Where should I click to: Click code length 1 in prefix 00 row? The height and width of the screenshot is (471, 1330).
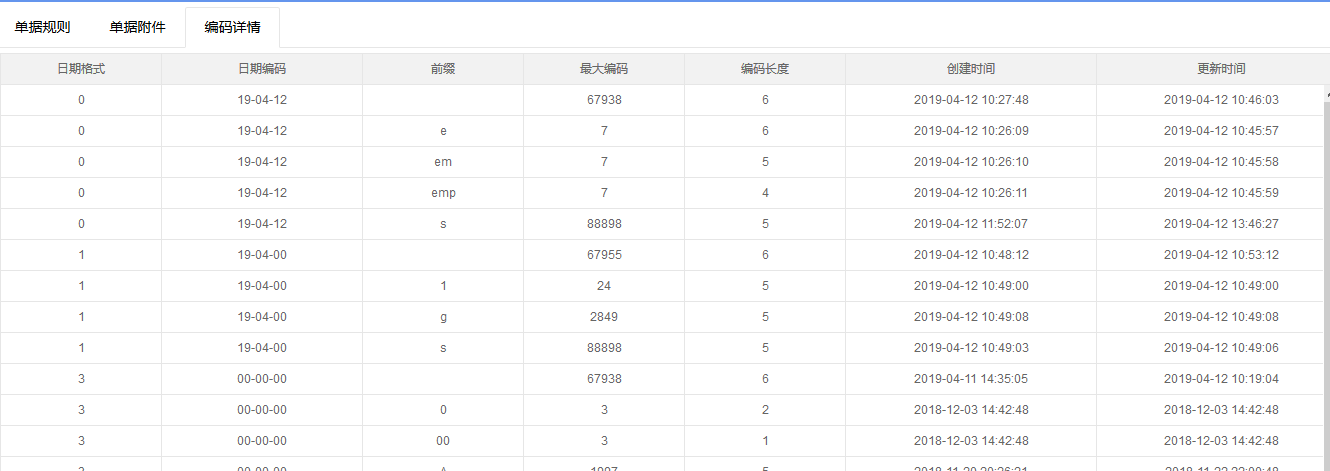[765, 441]
